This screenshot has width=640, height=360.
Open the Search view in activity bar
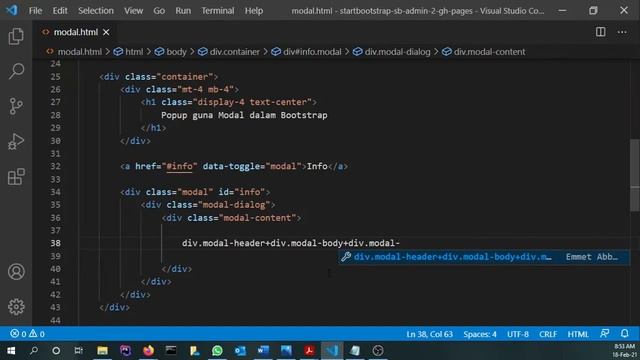click(x=16, y=71)
